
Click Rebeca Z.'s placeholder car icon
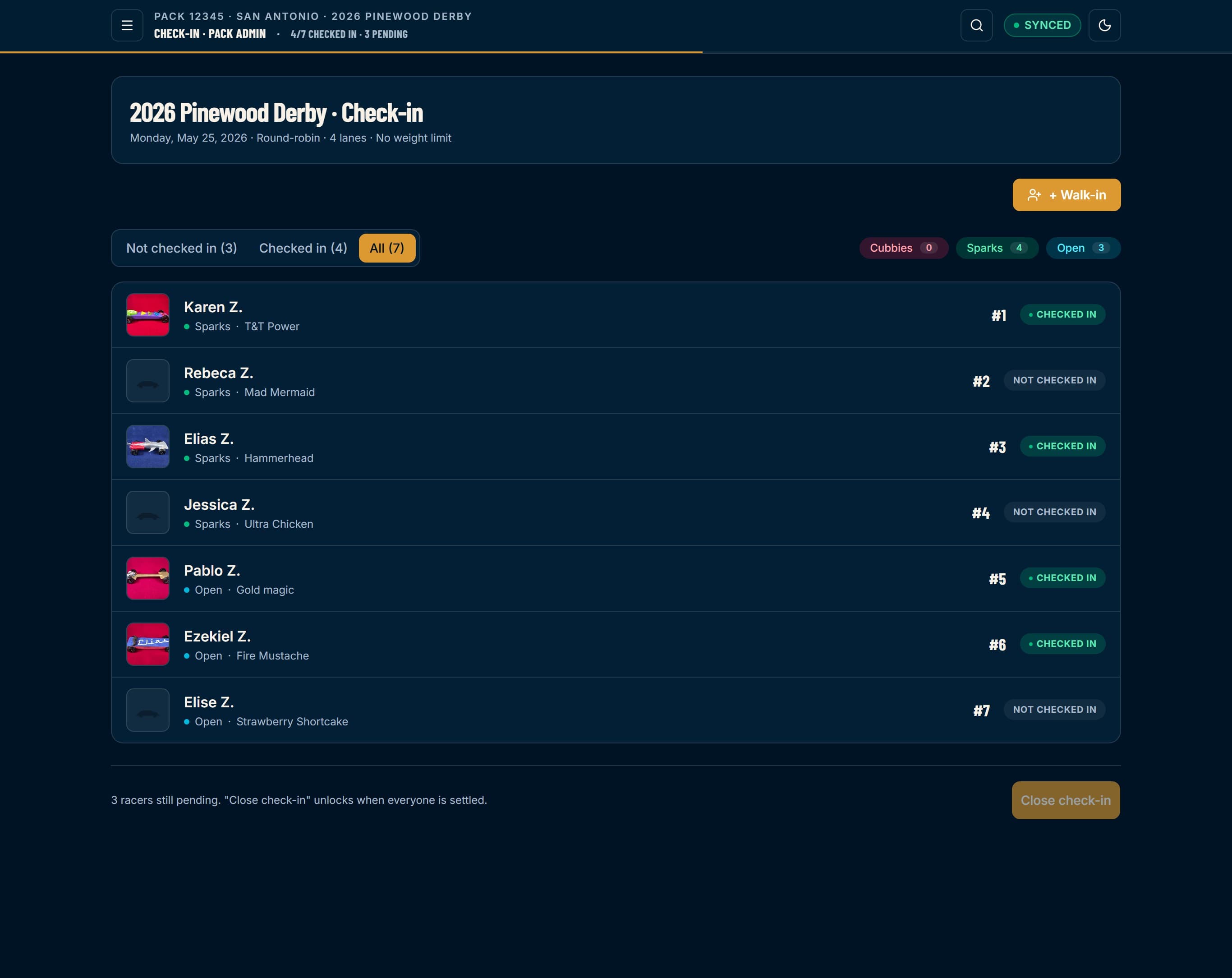point(148,381)
